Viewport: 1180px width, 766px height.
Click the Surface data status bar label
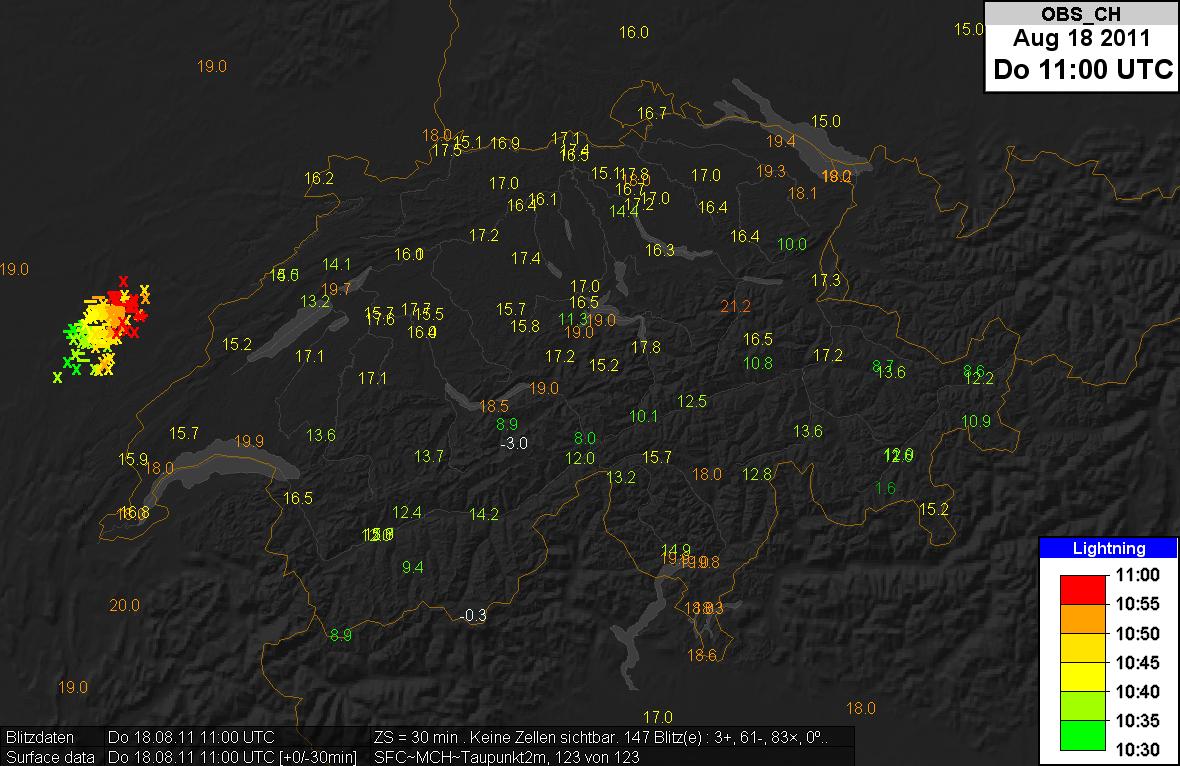[x=50, y=757]
